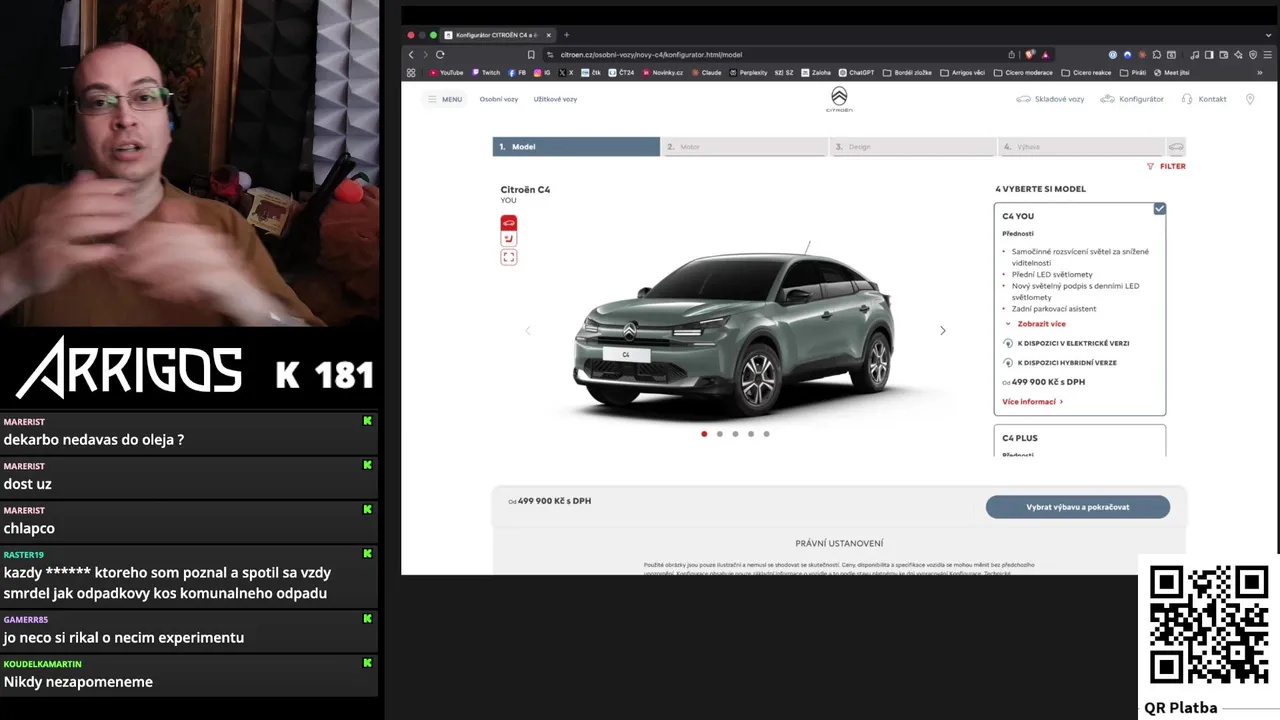Screen dimensions: 1280x720
Task: Click K DISPOZICI HYBRIDNÍ VERZE text
Action: point(1067,363)
